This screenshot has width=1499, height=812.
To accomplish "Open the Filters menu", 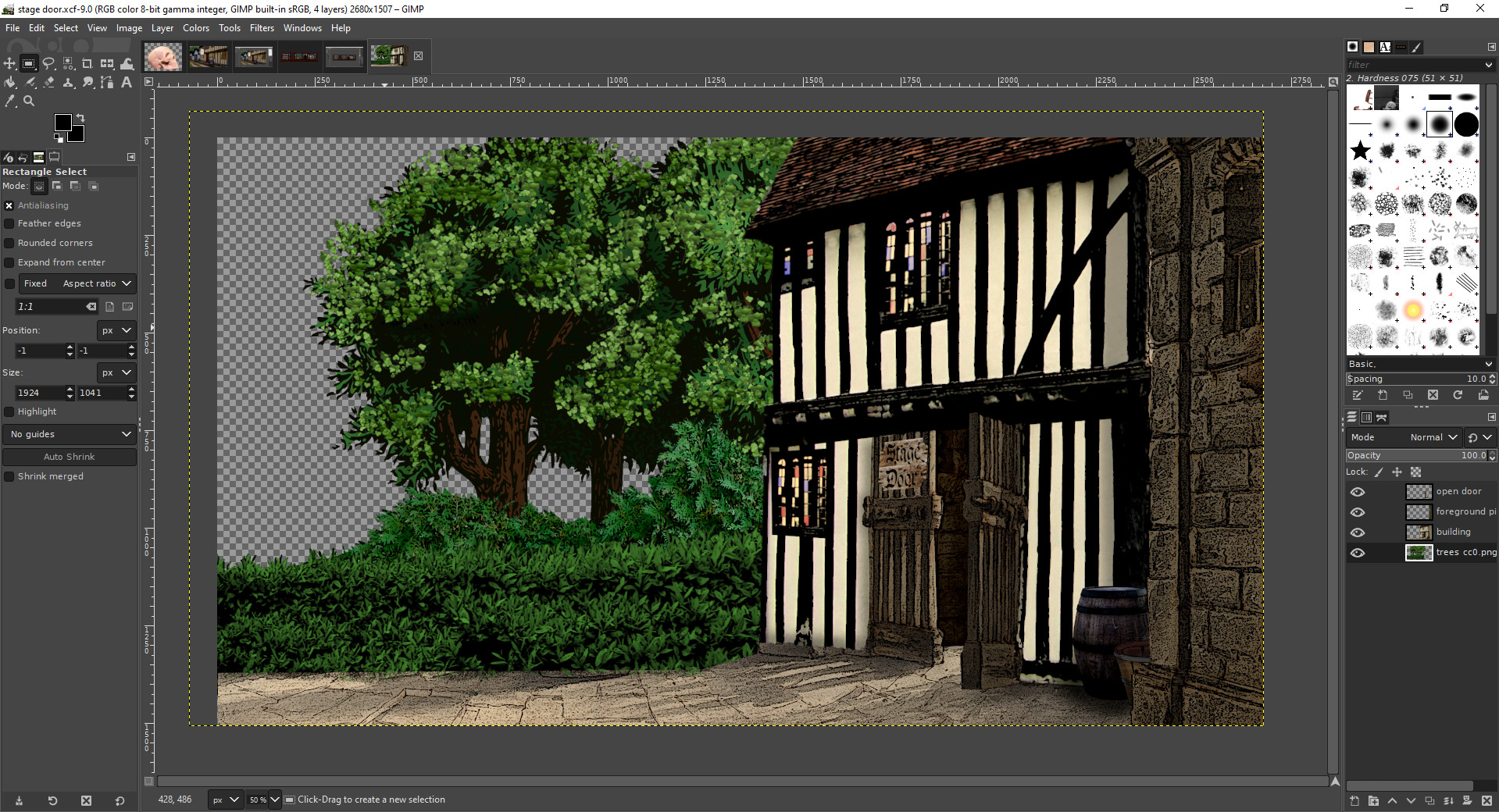I will tap(262, 28).
